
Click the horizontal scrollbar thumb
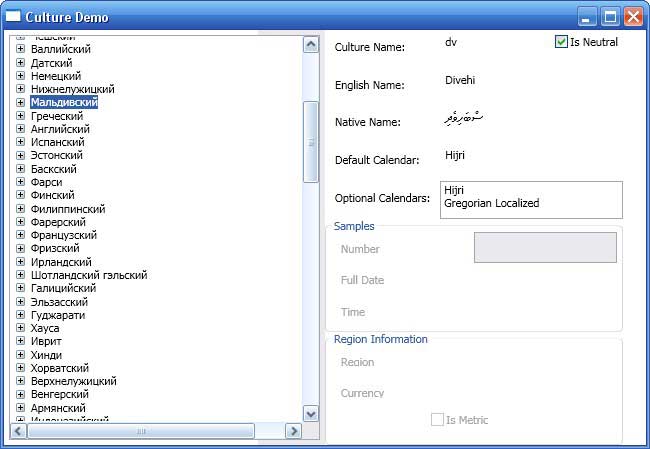pyautogui.click(x=141, y=431)
